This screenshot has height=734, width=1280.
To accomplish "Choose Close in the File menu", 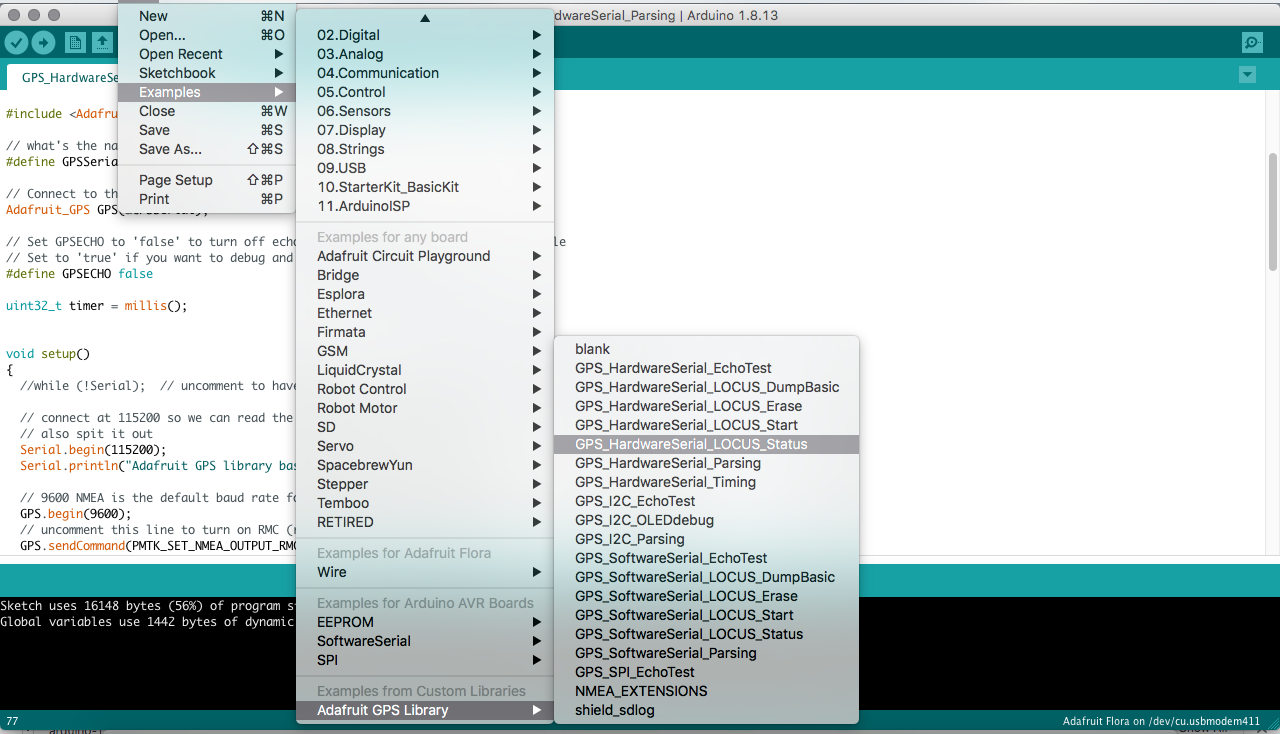I will click(x=207, y=111).
